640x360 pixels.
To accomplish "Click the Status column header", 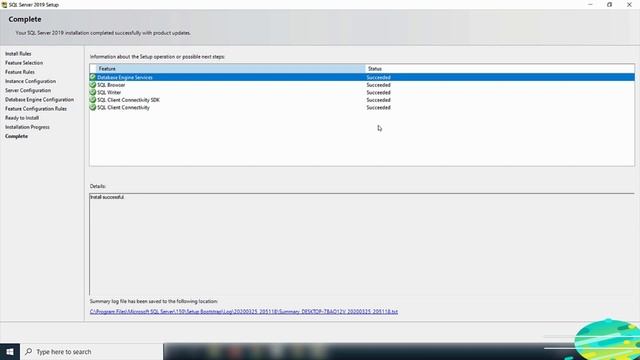I will (x=500, y=69).
